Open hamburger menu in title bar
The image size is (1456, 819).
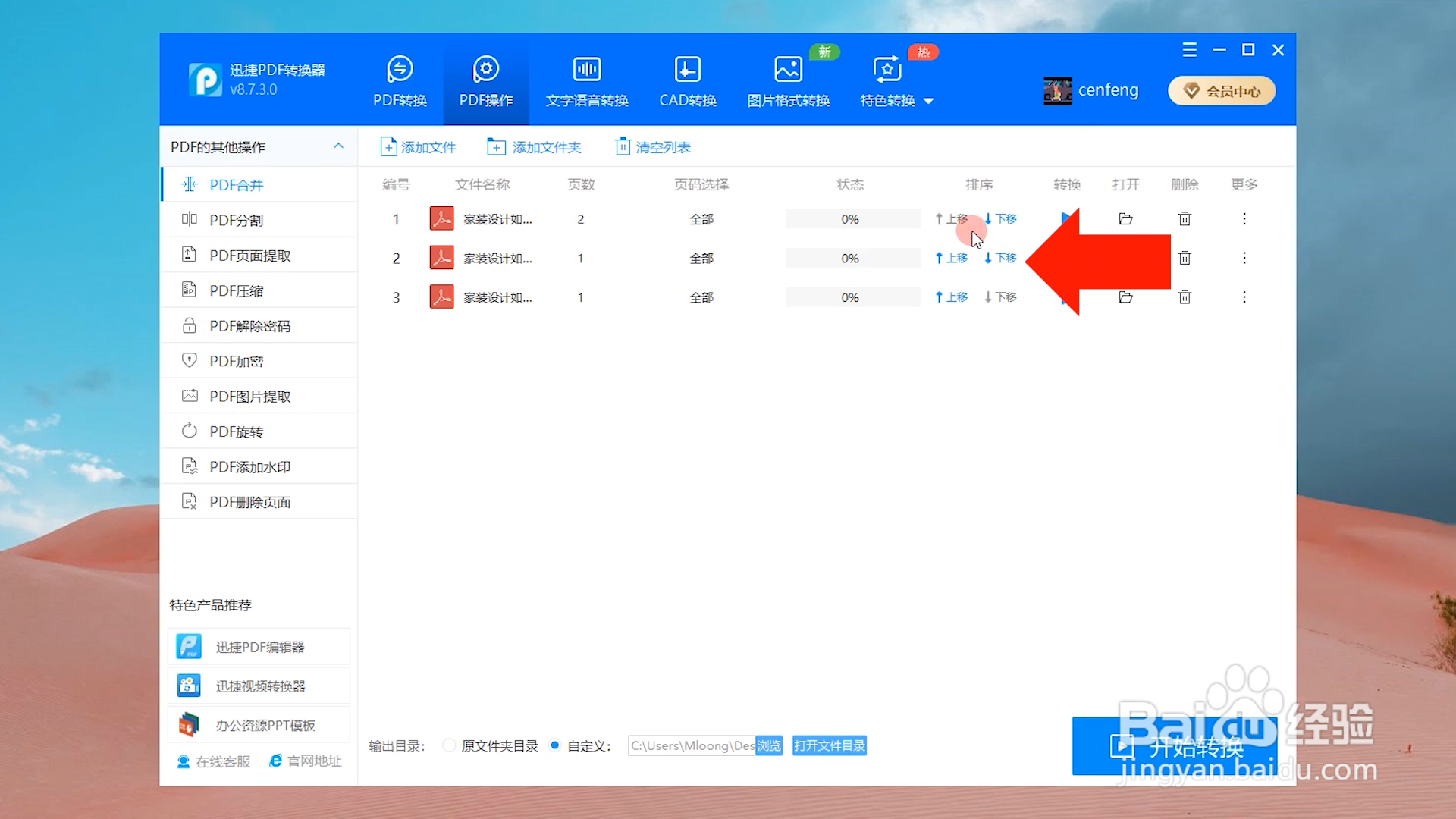click(1189, 50)
